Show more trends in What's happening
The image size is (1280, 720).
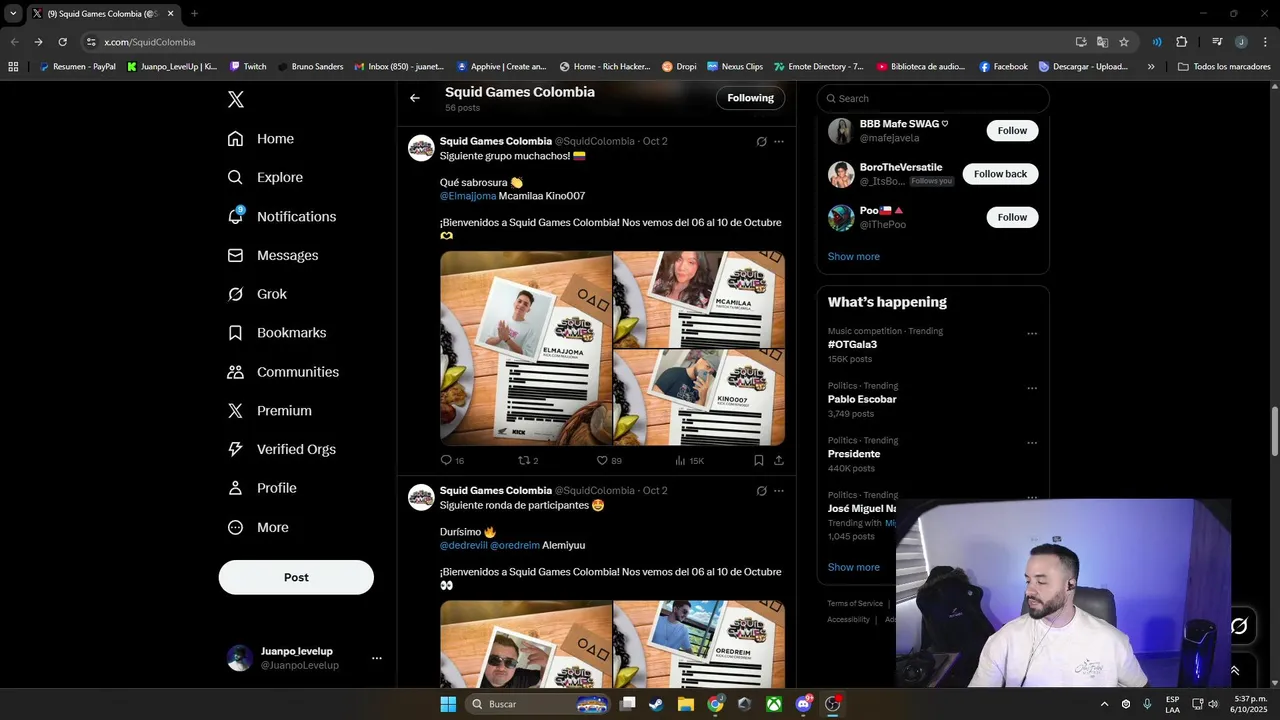pos(853,567)
